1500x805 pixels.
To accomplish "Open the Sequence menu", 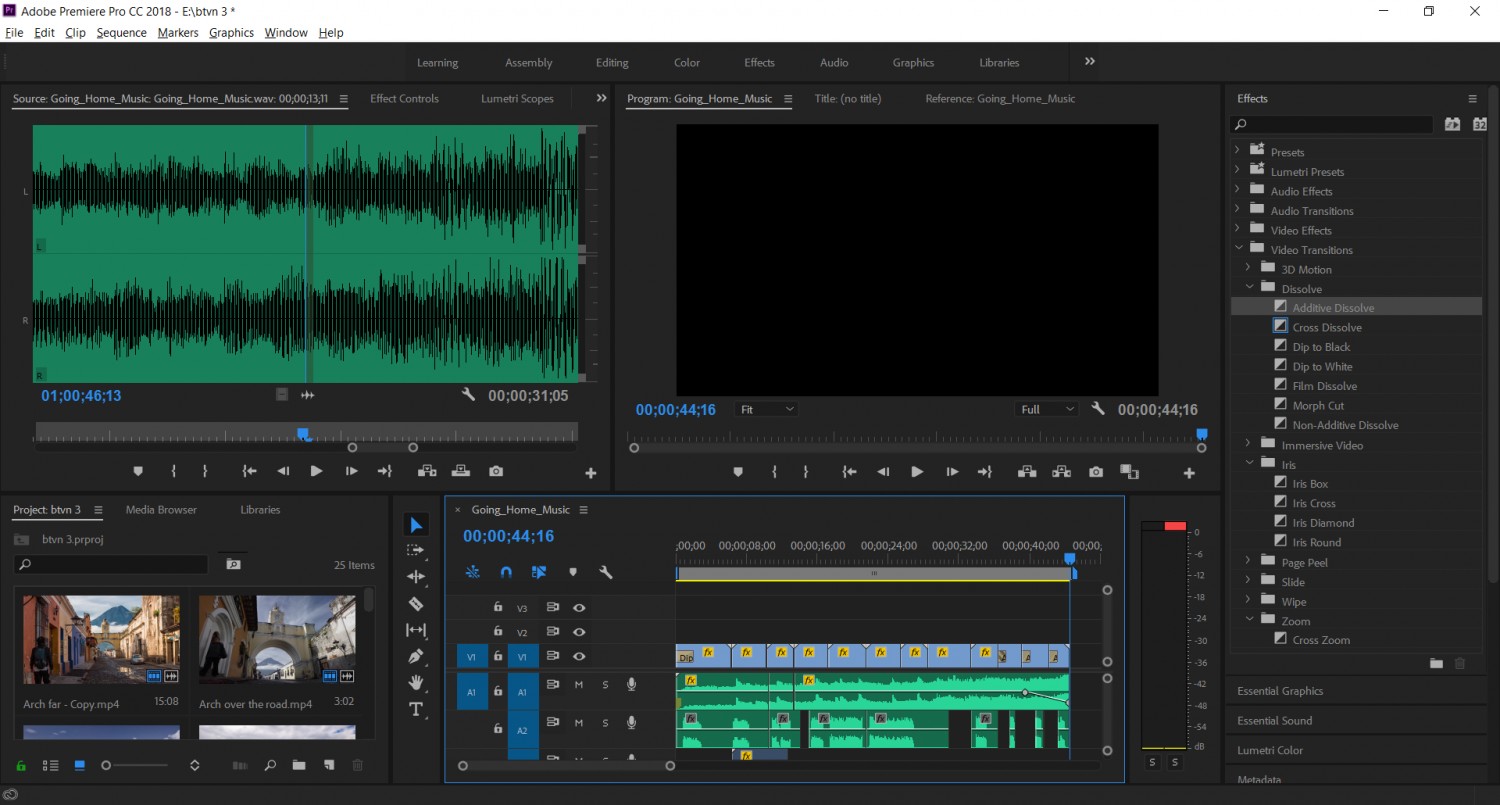I will 121,33.
